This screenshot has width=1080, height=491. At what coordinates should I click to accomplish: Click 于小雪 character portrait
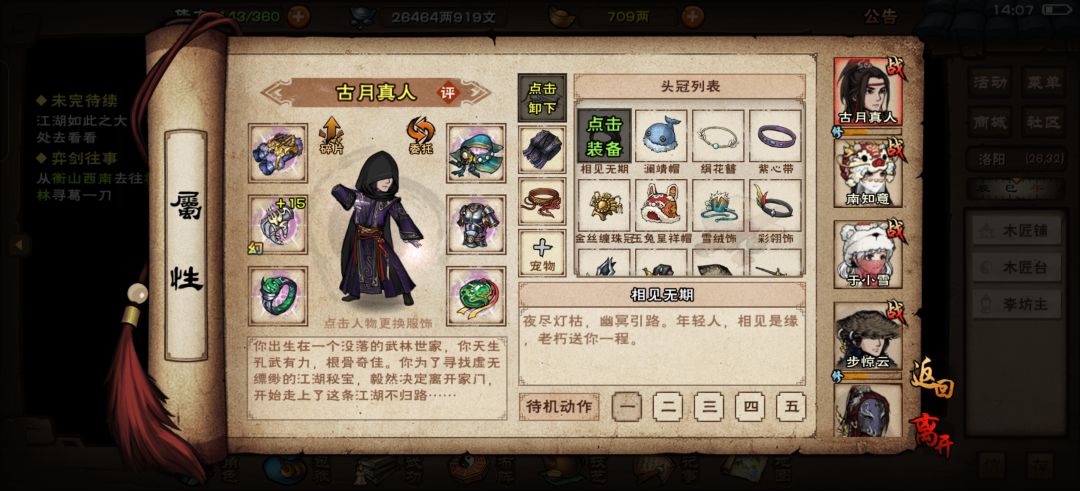[868, 255]
